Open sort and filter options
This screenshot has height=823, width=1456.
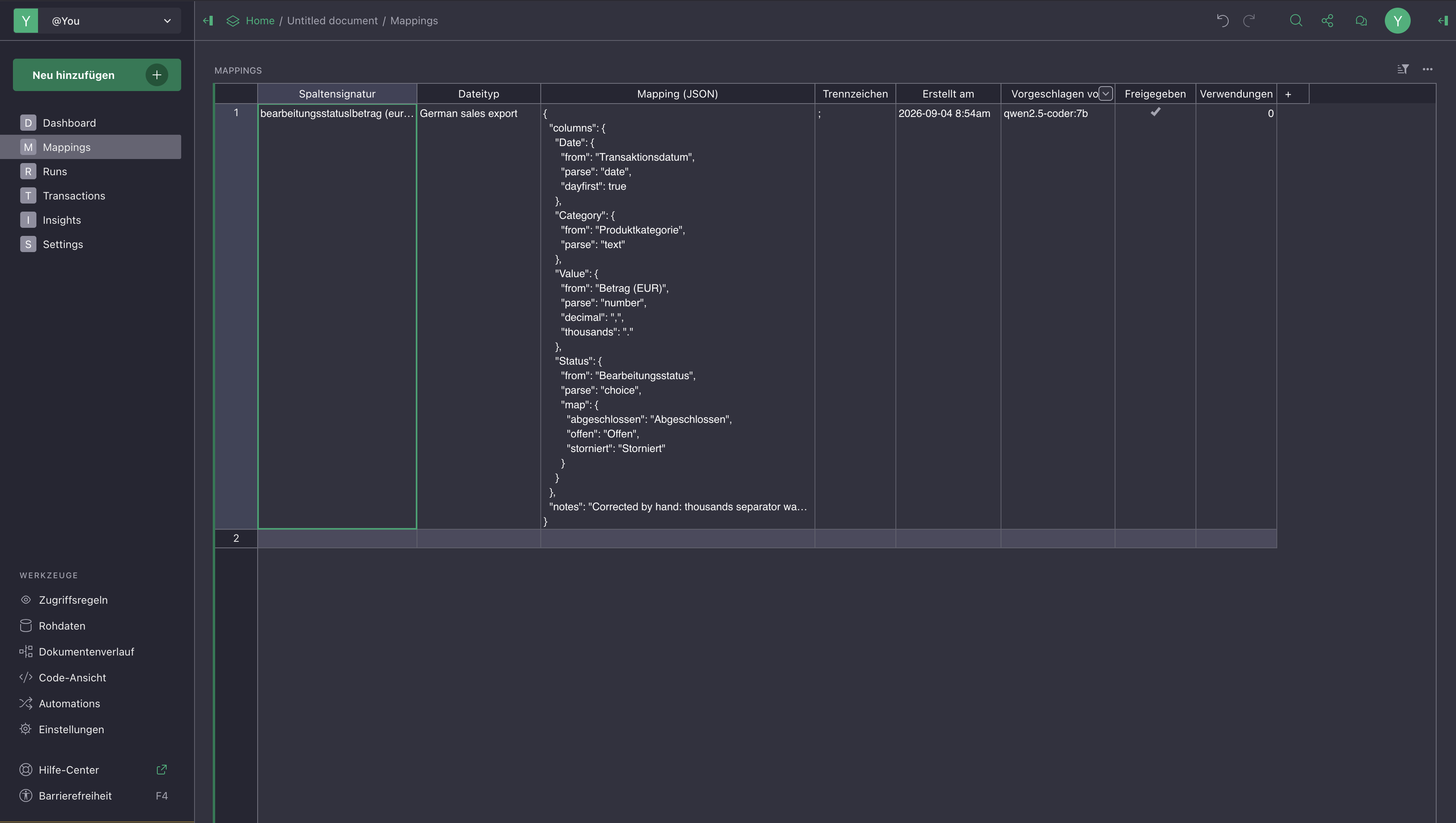(x=1403, y=69)
